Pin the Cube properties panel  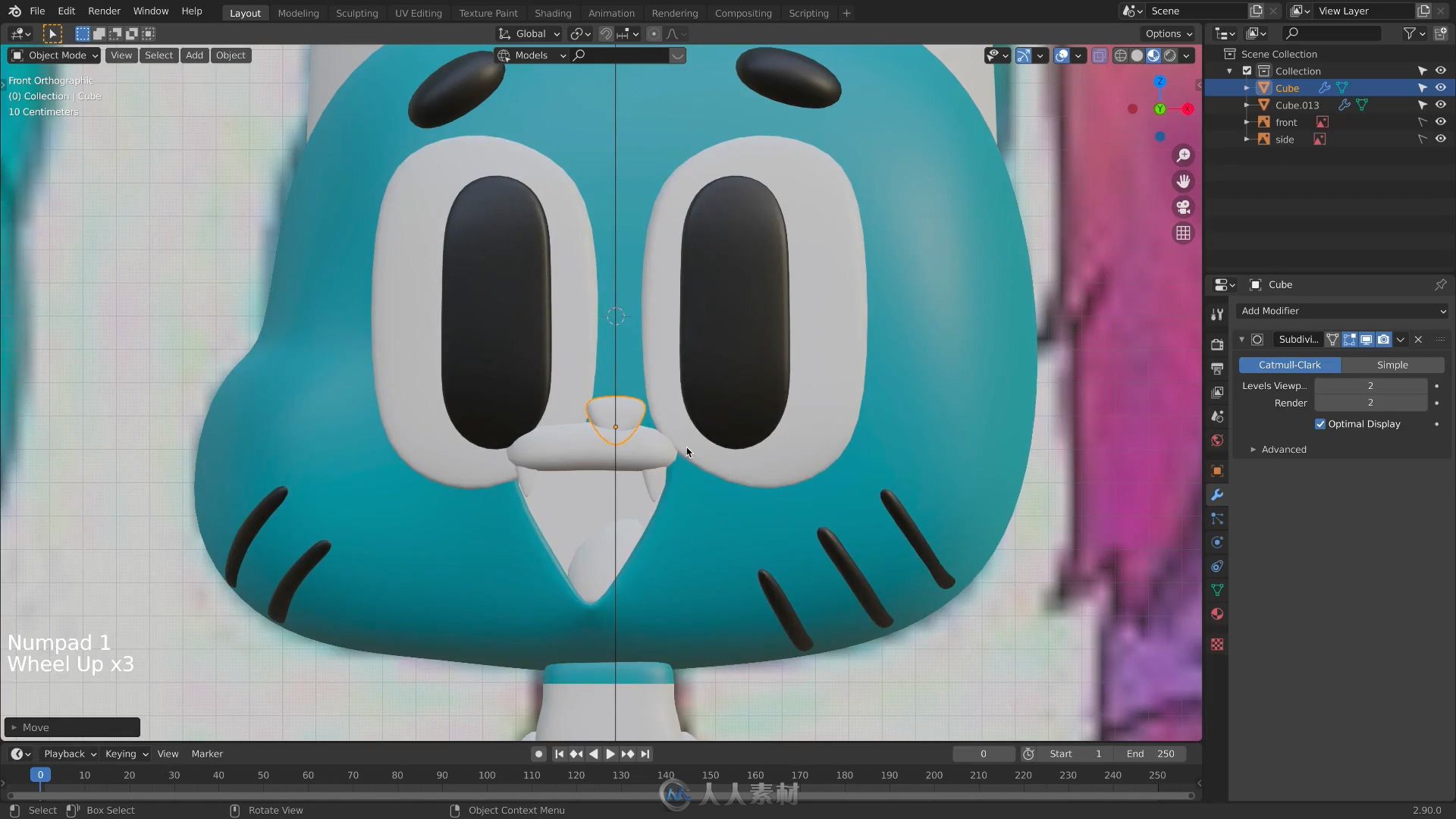click(x=1440, y=284)
